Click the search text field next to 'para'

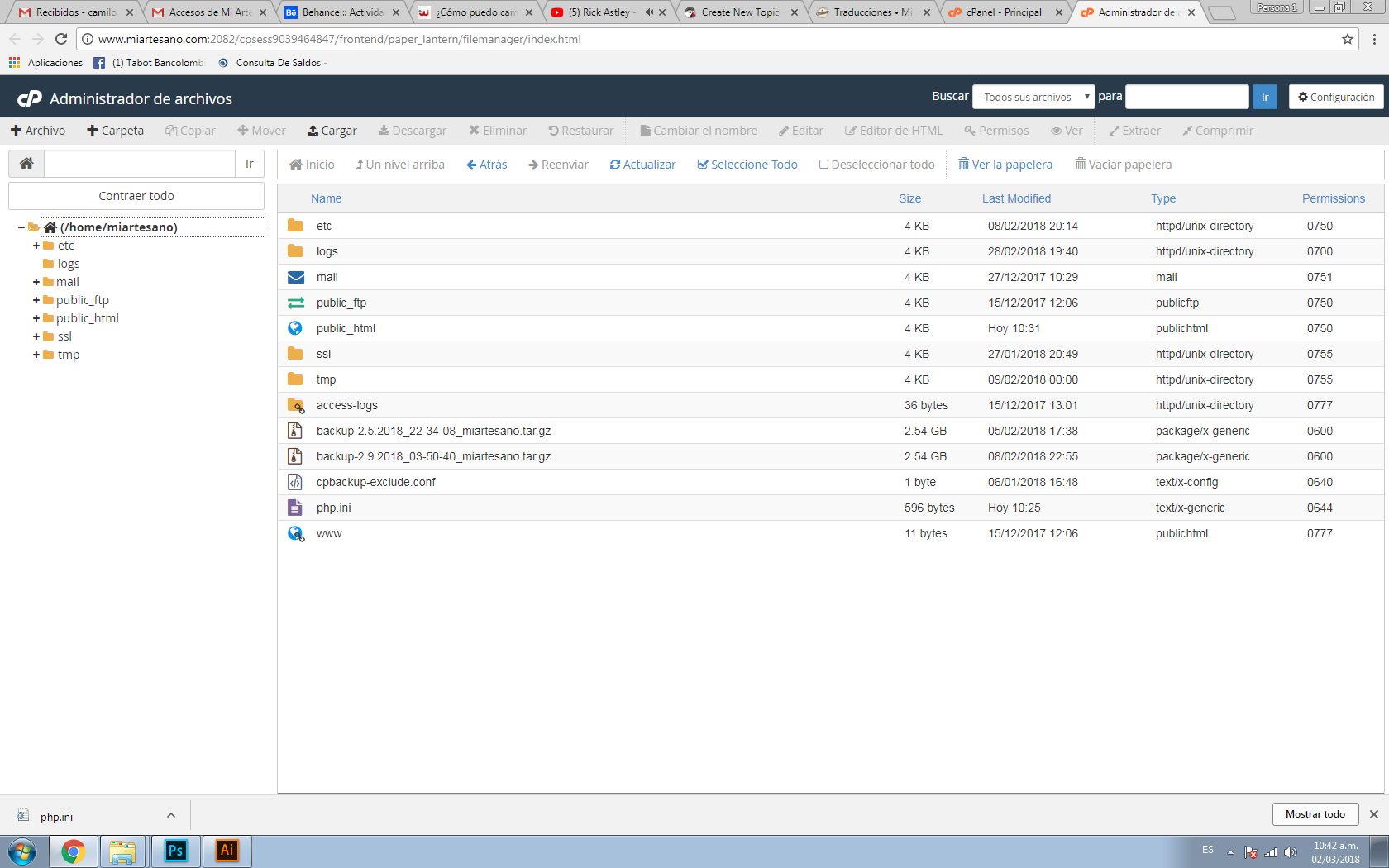point(1187,97)
